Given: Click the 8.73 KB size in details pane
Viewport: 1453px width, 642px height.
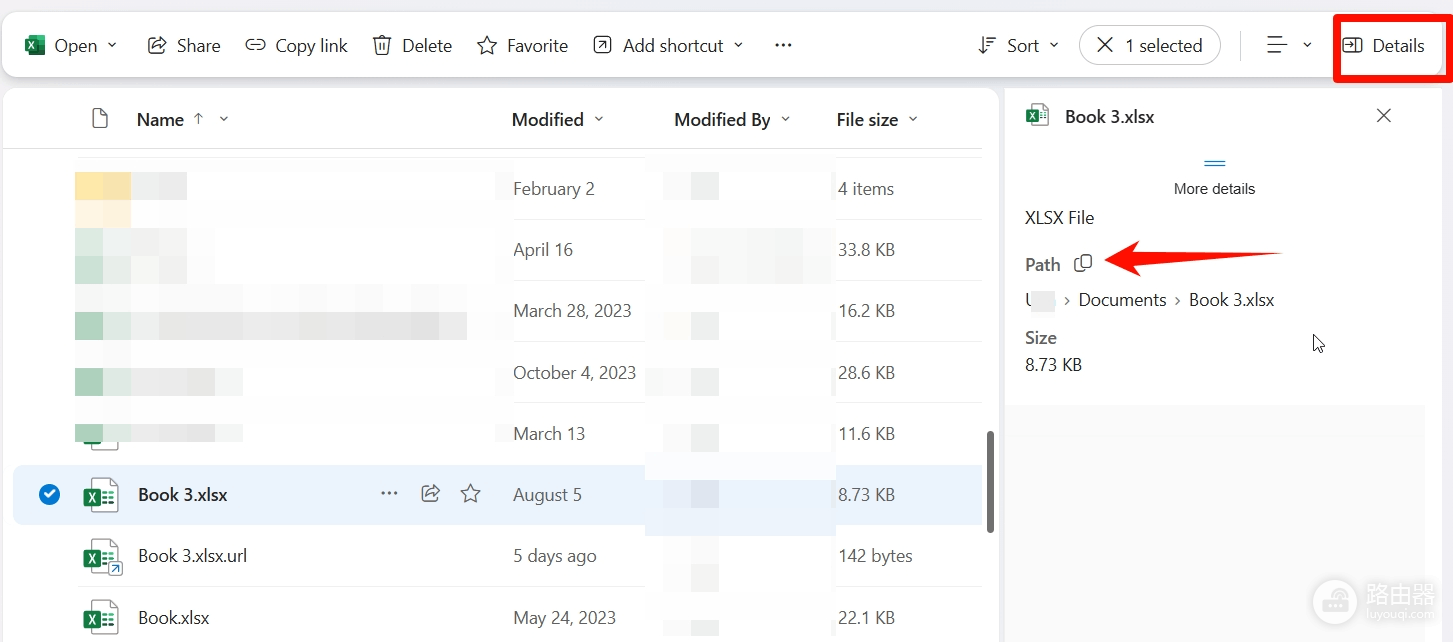Looking at the screenshot, I should coord(1053,365).
